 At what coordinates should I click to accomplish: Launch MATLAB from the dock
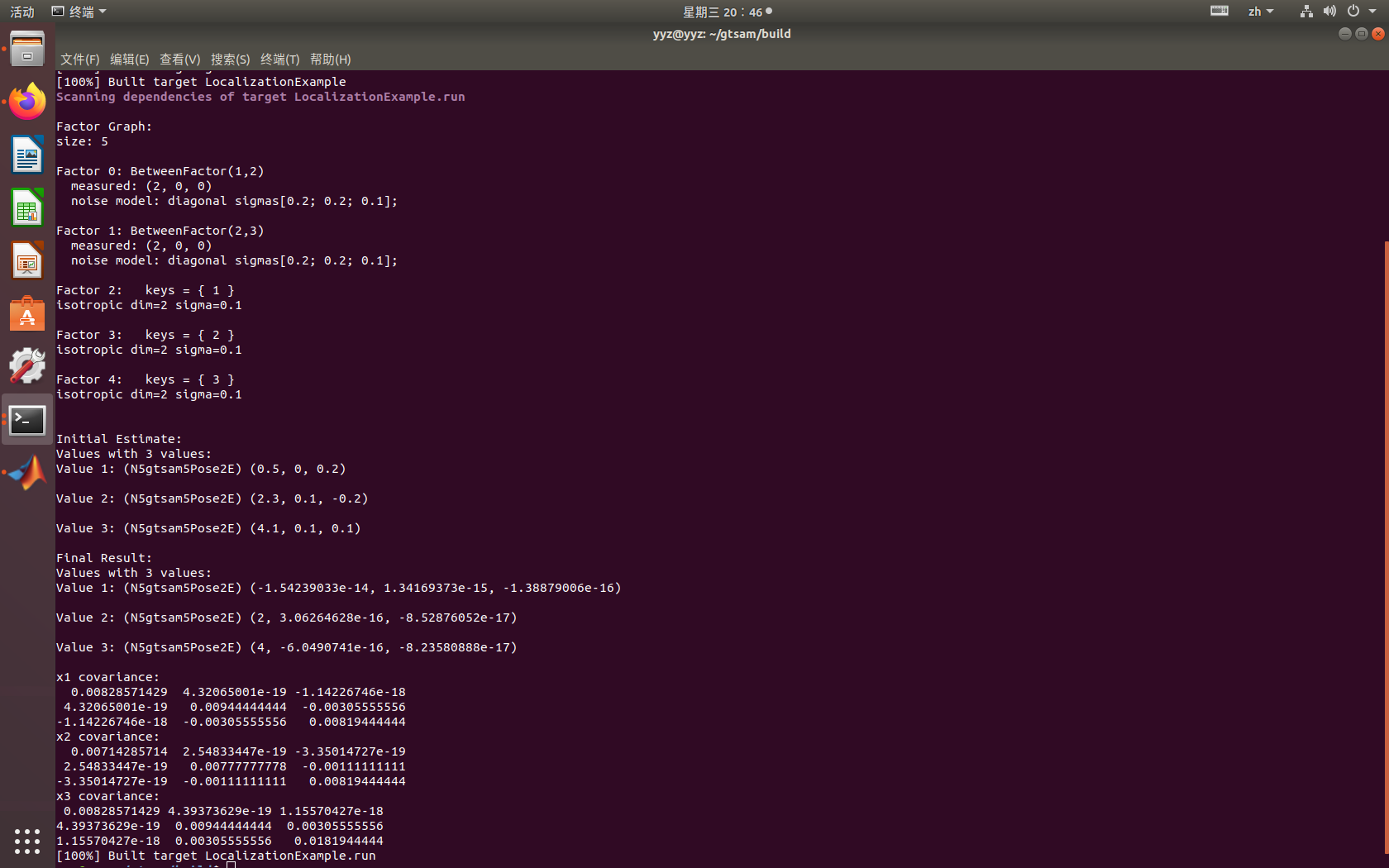[27, 472]
